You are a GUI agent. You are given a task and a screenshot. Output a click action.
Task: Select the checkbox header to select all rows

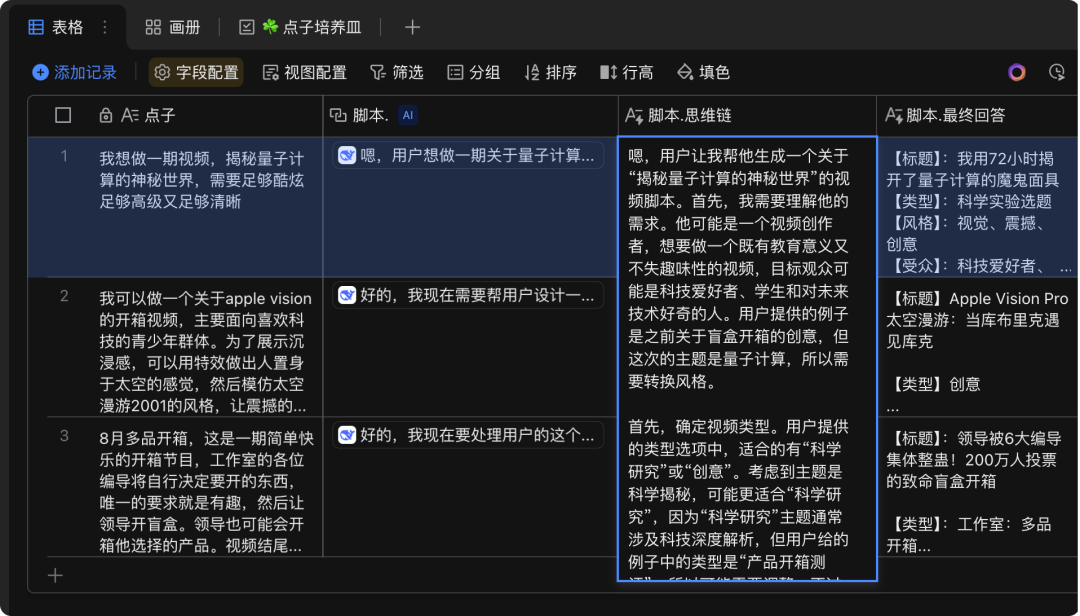[x=62, y=115]
